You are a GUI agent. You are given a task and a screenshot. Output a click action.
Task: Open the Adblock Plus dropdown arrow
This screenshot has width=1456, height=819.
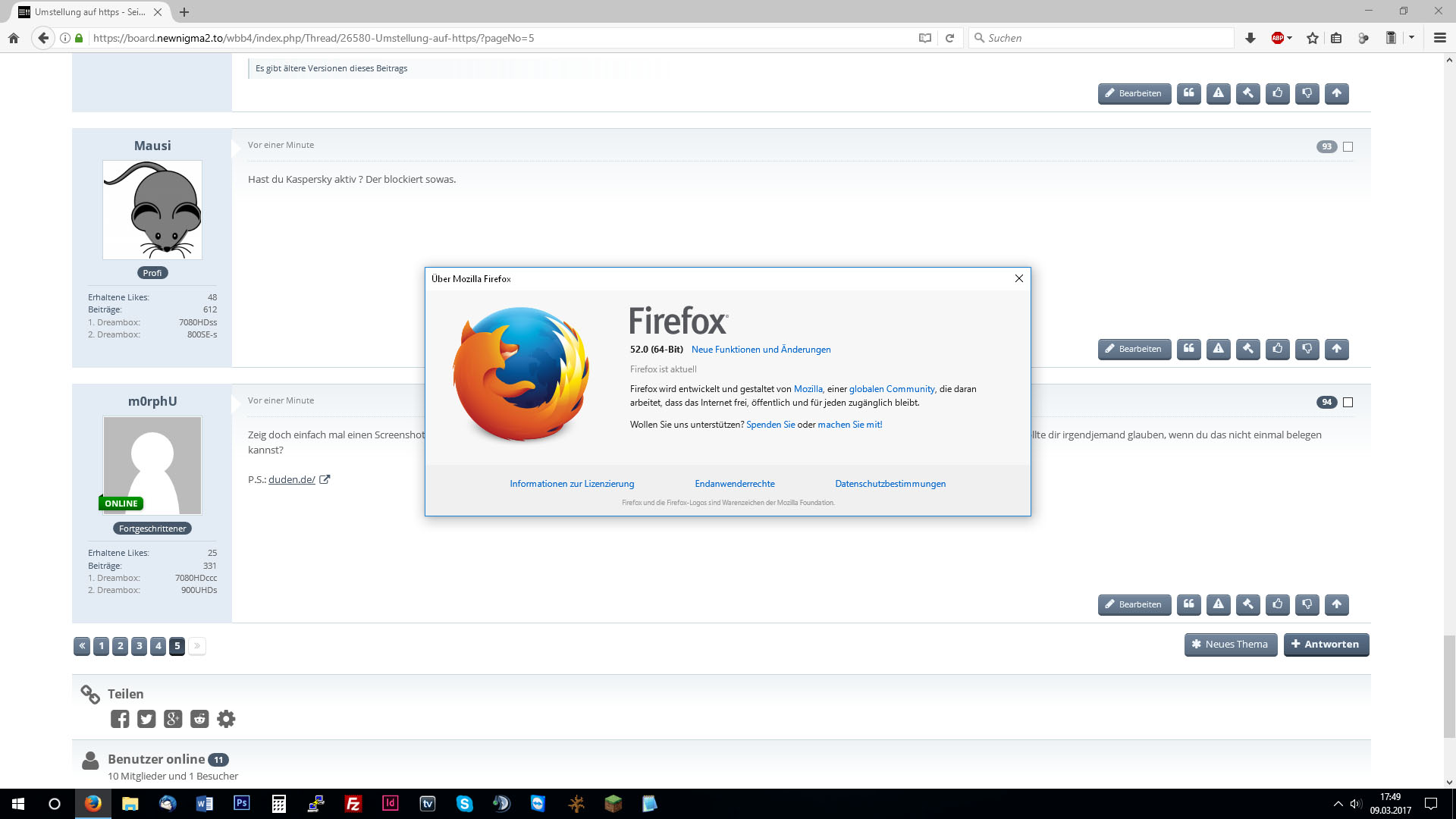(1290, 38)
